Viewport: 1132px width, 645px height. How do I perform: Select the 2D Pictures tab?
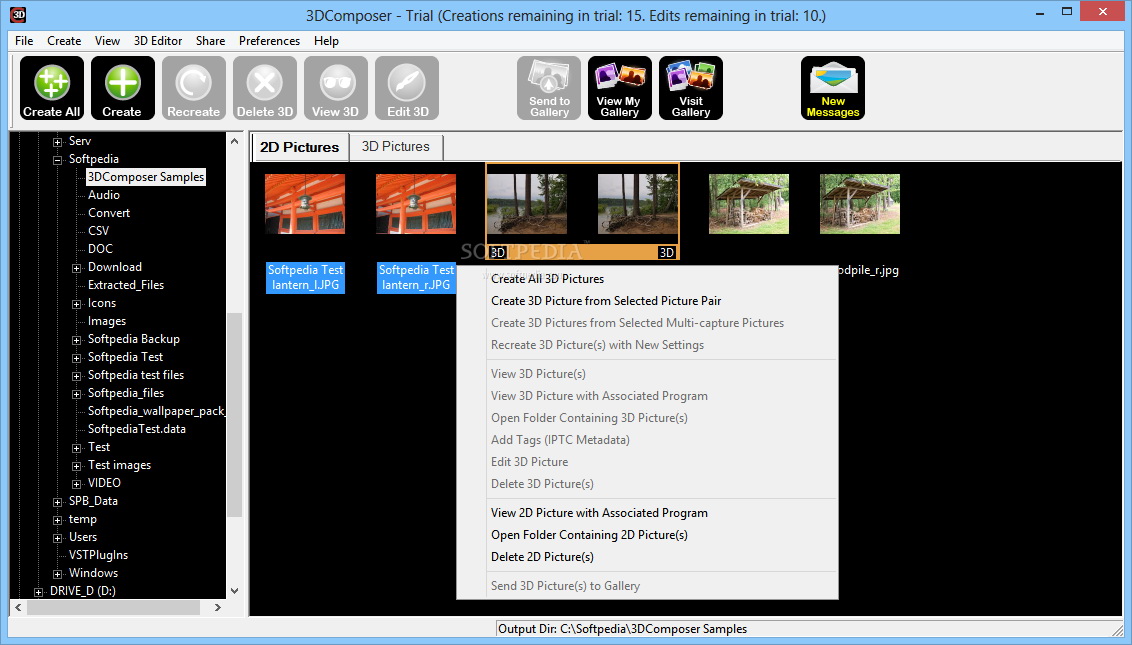click(x=300, y=147)
